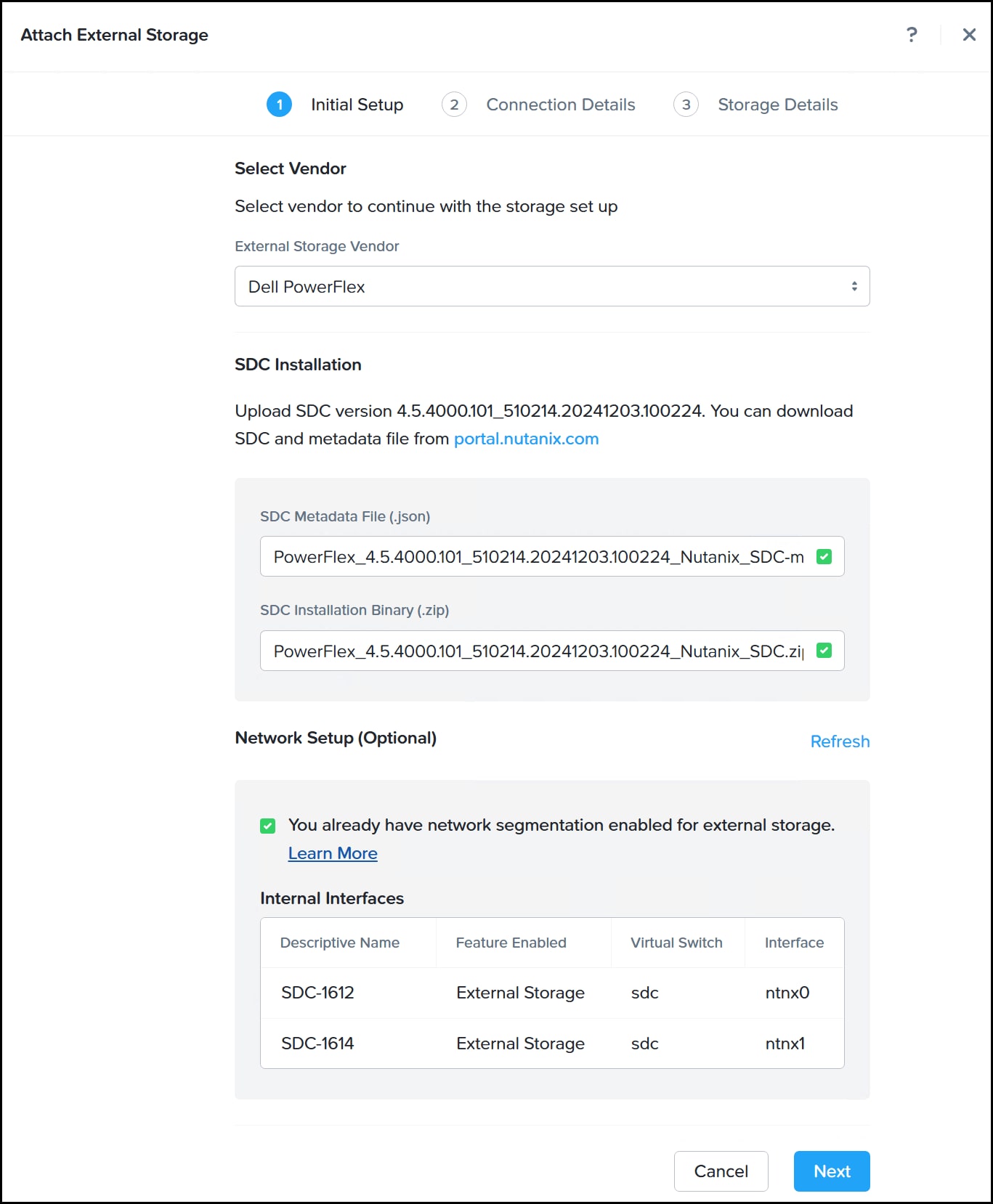Open the External Storage Vendor dropdown

click(x=552, y=286)
